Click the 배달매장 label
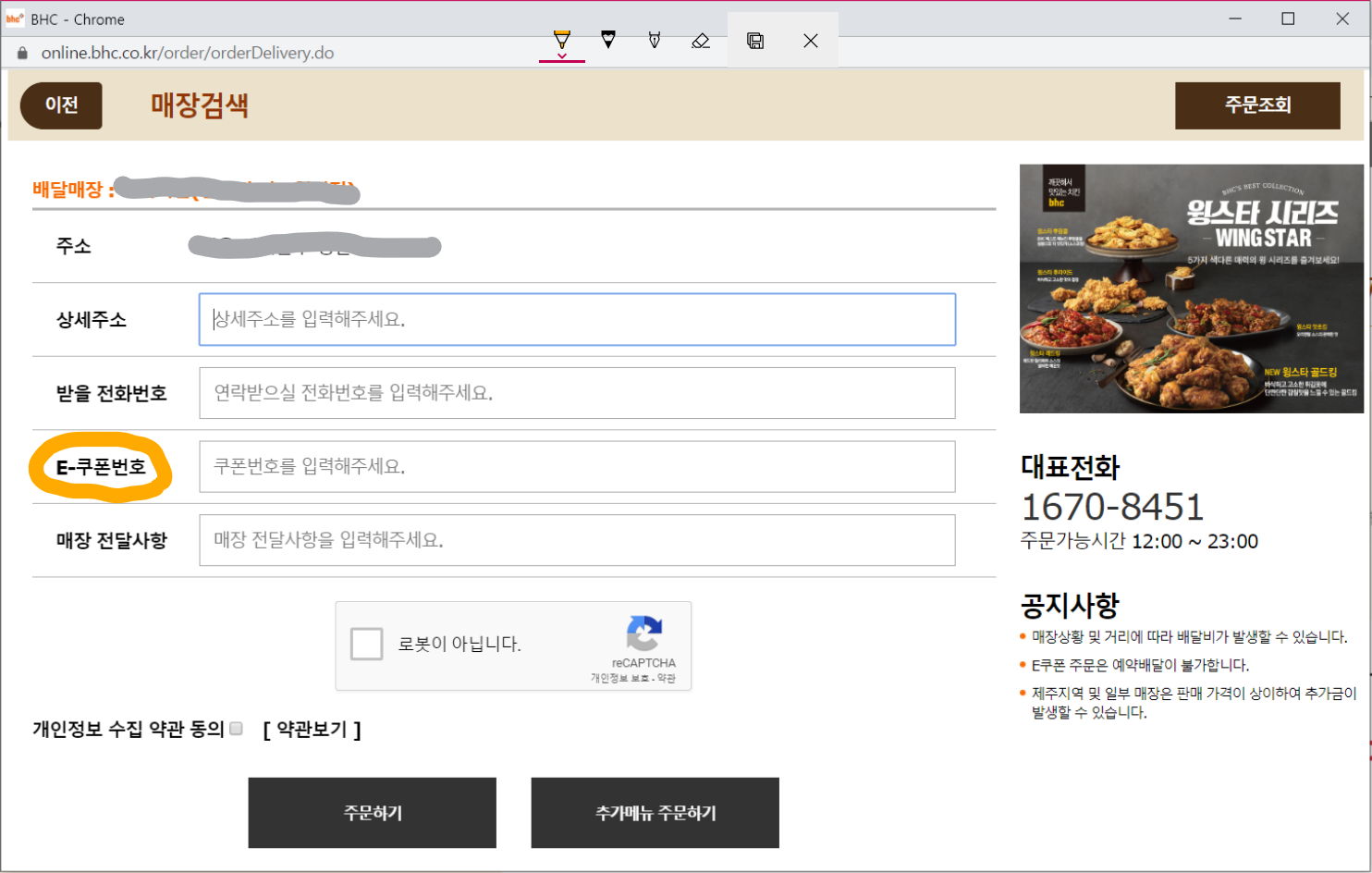The image size is (1372, 873). [x=73, y=190]
